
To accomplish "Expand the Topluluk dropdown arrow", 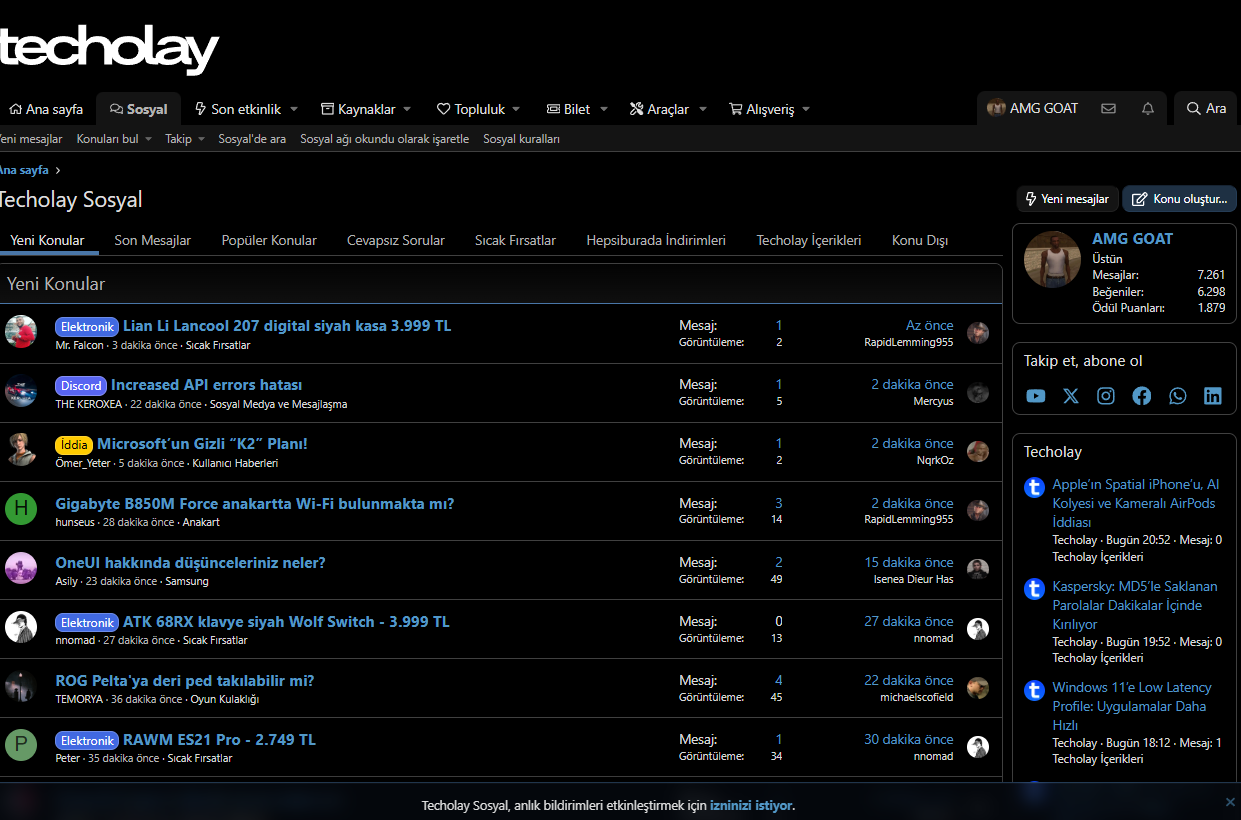I will click(517, 109).
